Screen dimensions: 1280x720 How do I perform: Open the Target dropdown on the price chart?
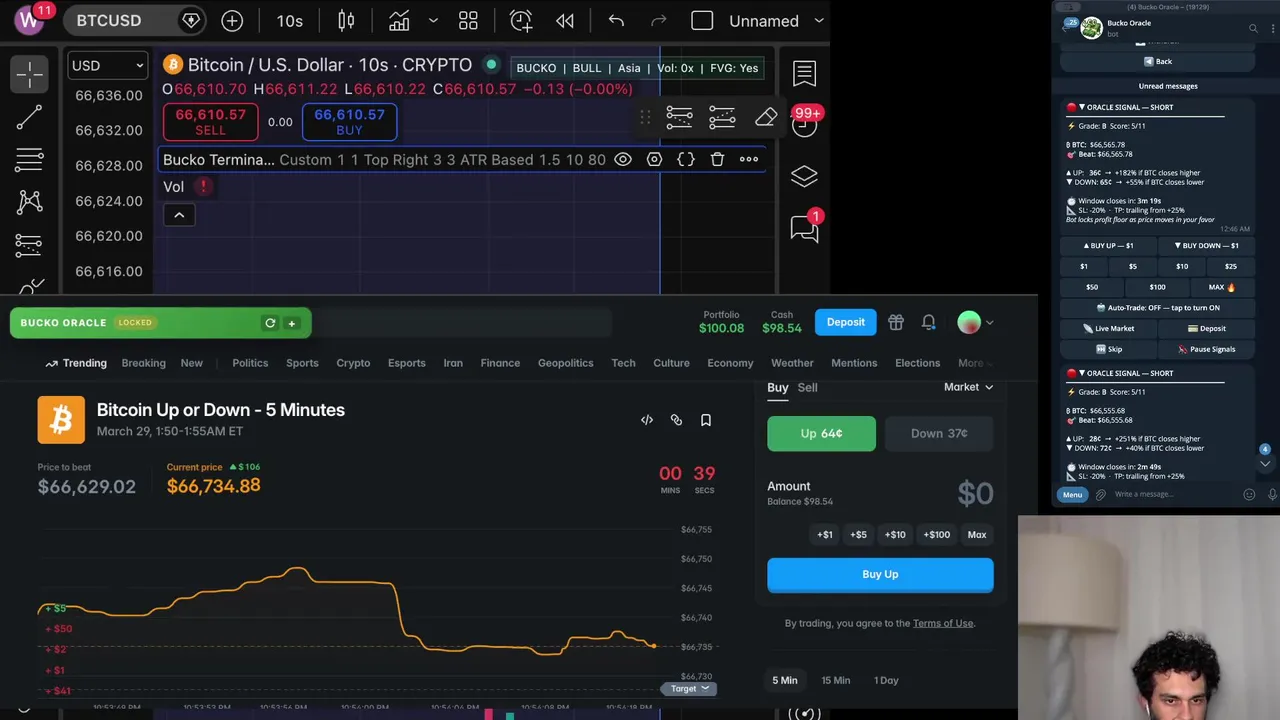click(x=689, y=688)
